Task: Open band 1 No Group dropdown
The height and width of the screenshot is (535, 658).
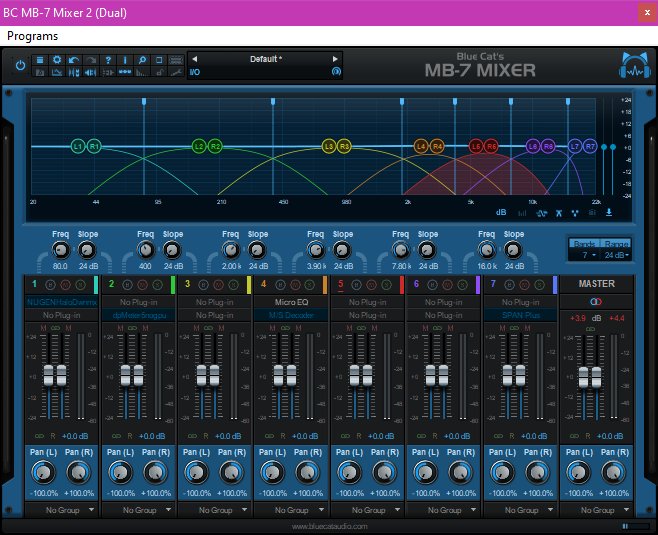Action: [62, 510]
